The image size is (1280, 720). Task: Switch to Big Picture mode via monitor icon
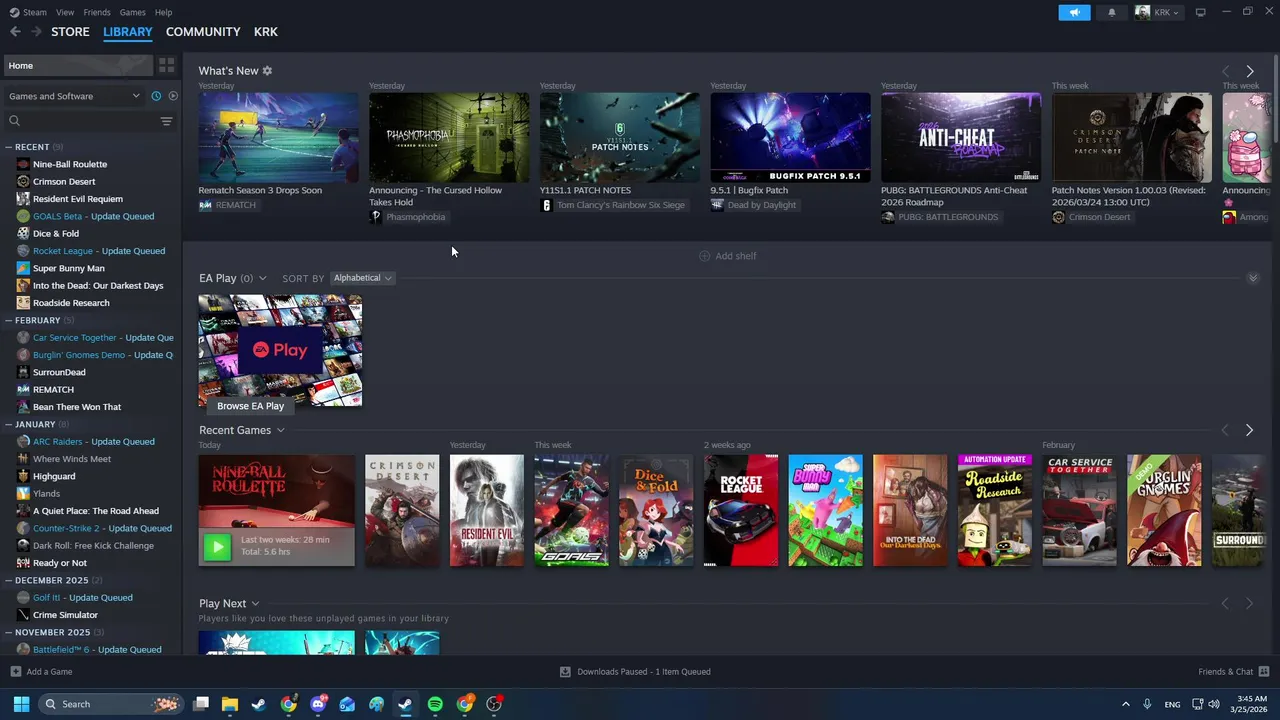1200,12
